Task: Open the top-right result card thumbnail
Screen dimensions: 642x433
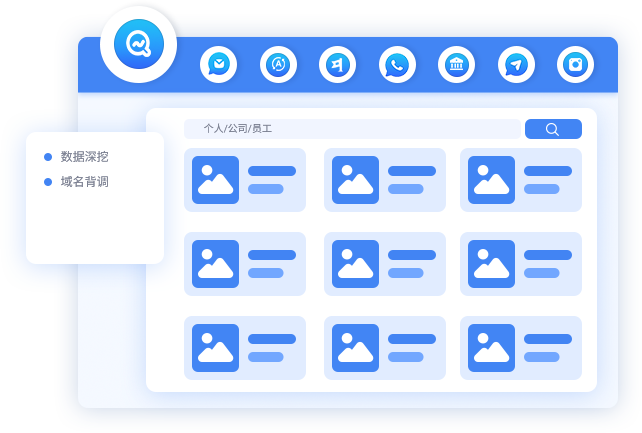Action: click(x=491, y=180)
